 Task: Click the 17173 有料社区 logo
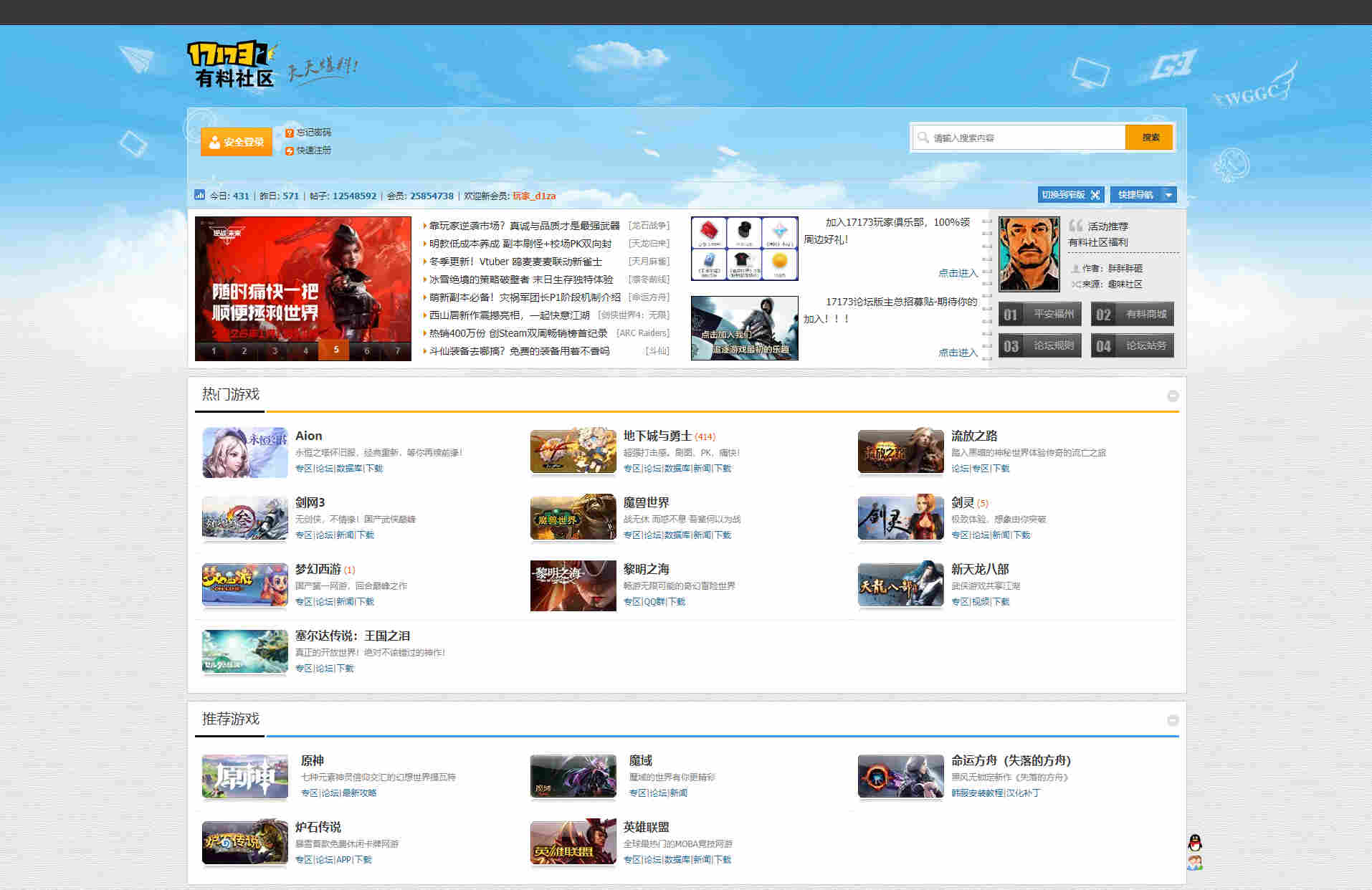click(x=232, y=64)
